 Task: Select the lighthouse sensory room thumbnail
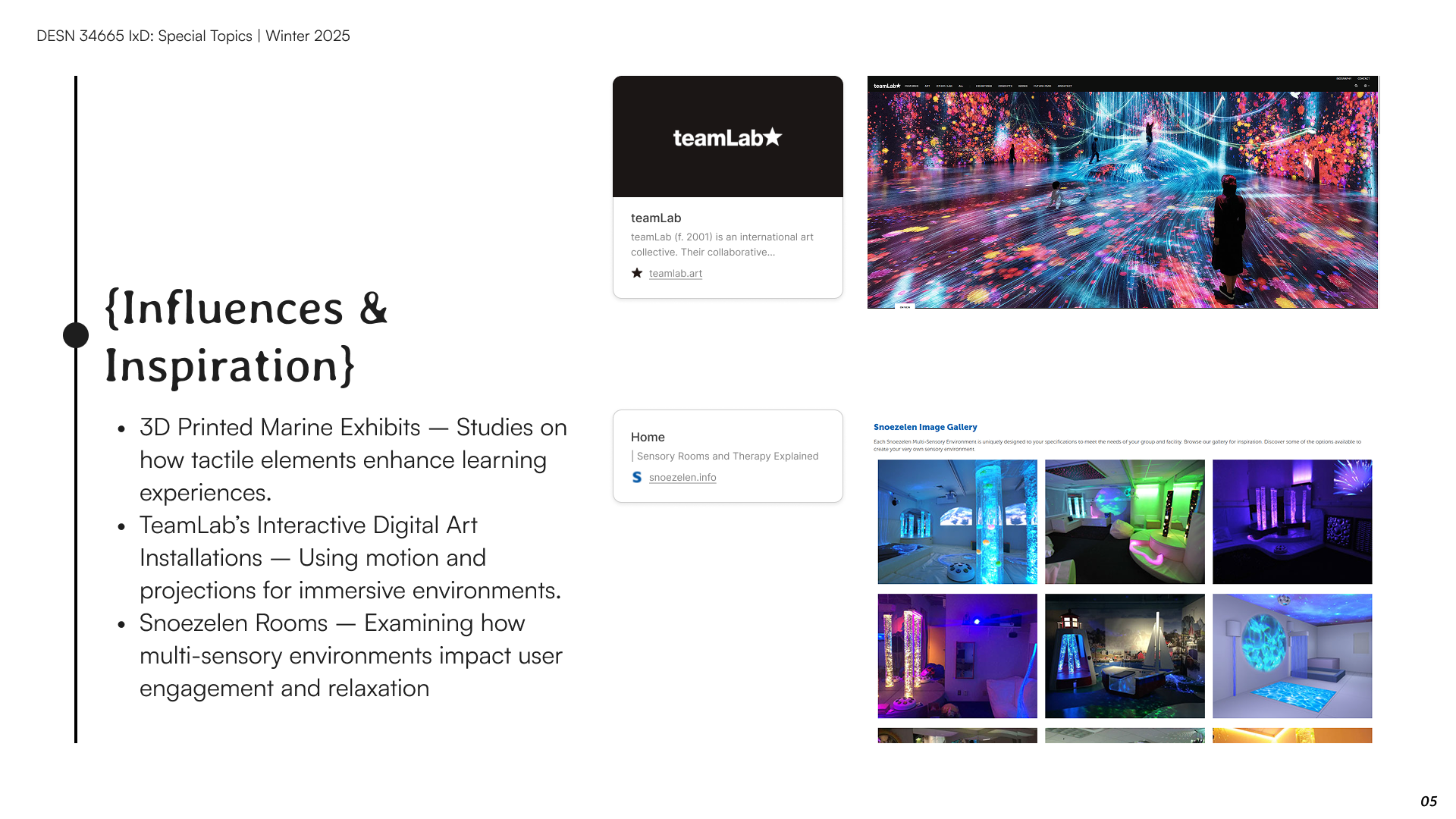tap(1125, 656)
